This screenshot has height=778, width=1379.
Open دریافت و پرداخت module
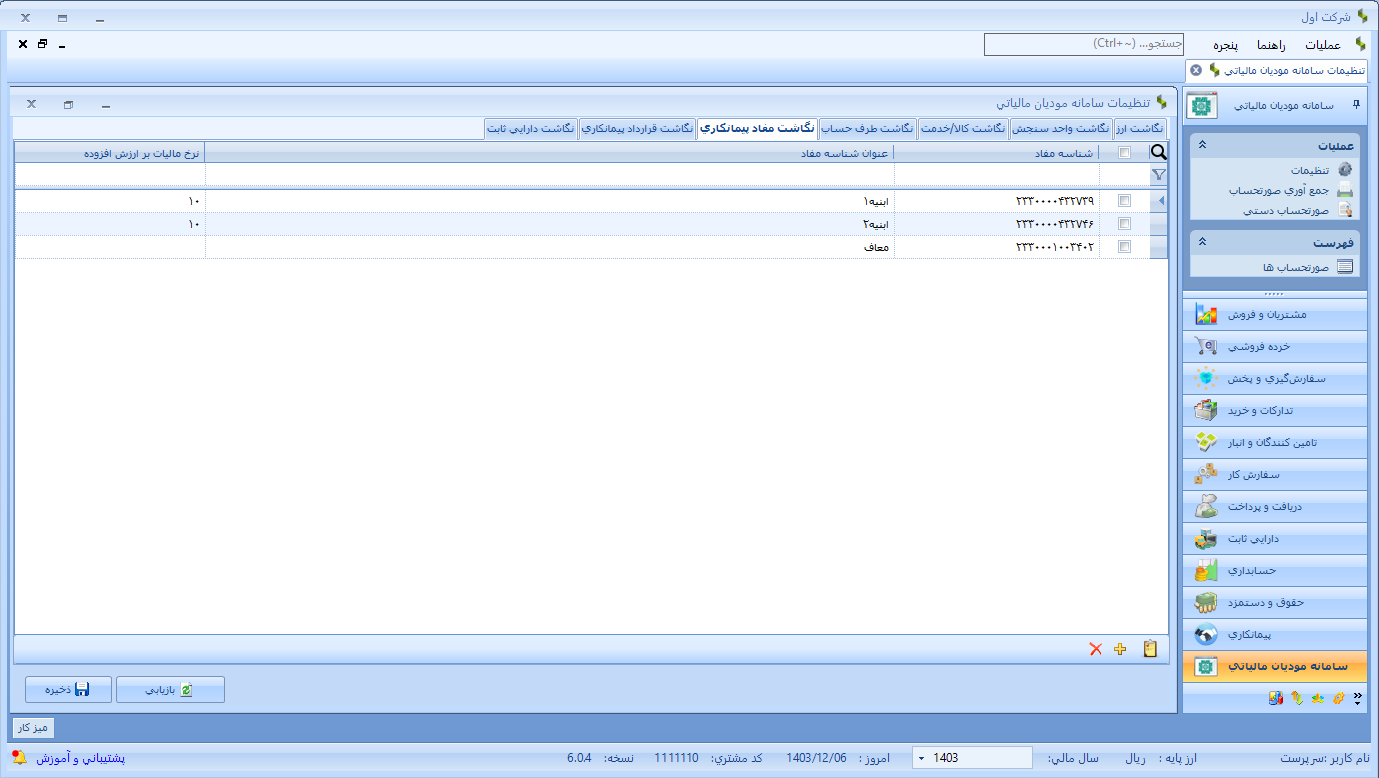pyautogui.click(x=1275, y=506)
